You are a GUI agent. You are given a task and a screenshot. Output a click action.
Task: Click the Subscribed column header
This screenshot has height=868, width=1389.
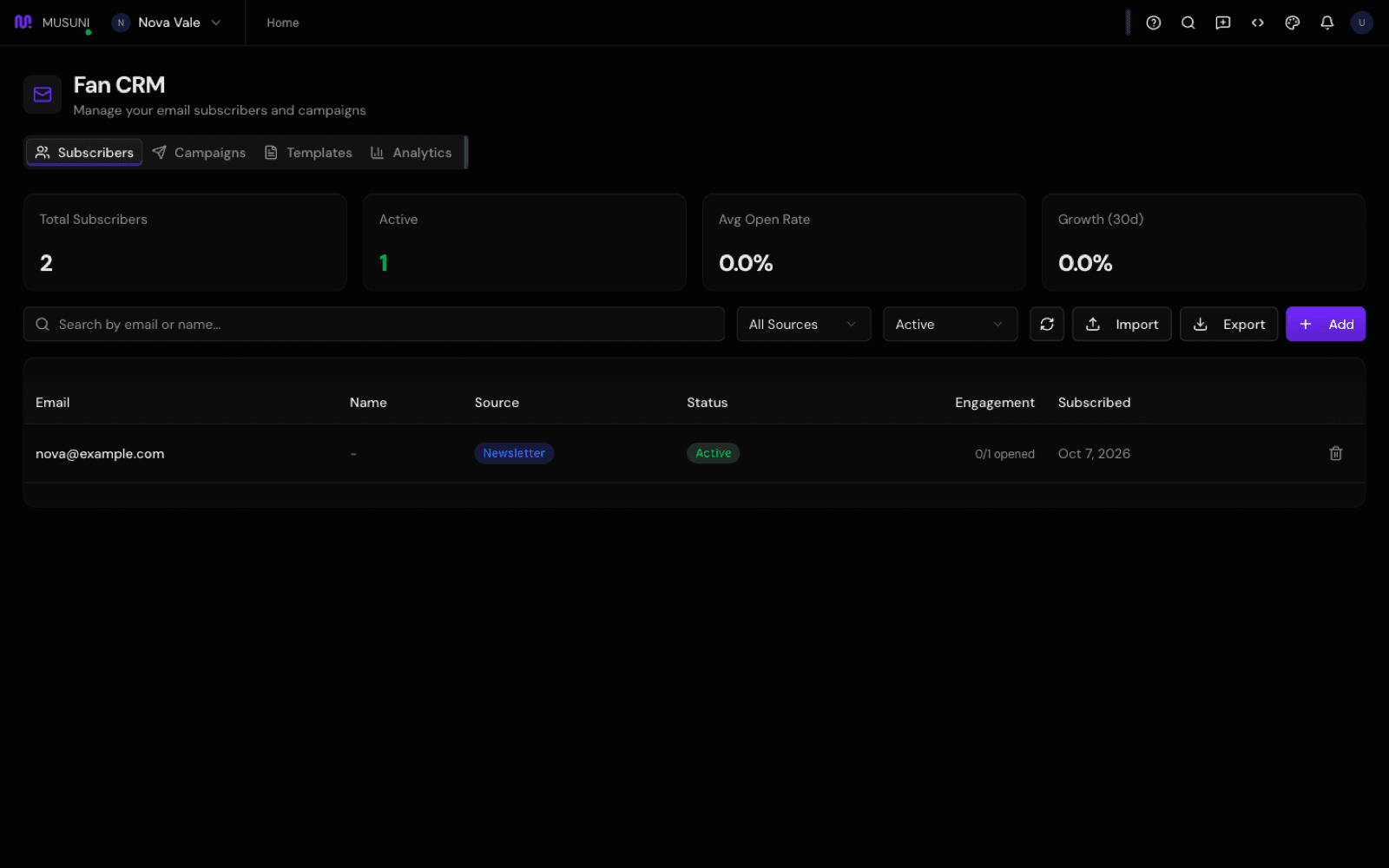click(1094, 403)
